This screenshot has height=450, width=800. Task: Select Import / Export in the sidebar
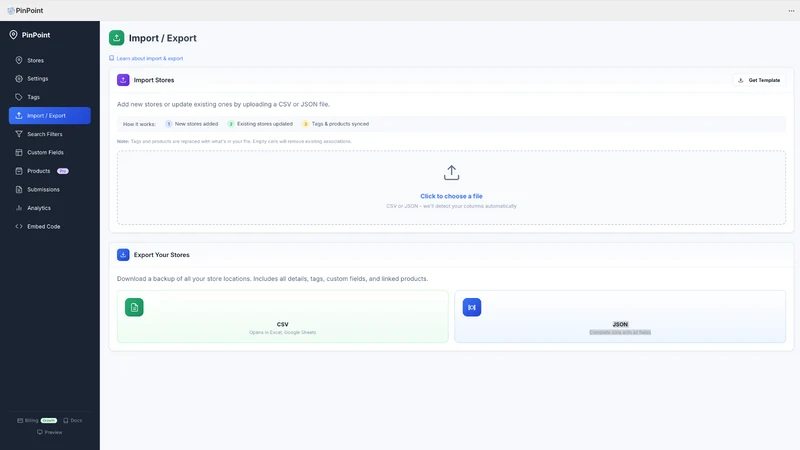(49, 116)
